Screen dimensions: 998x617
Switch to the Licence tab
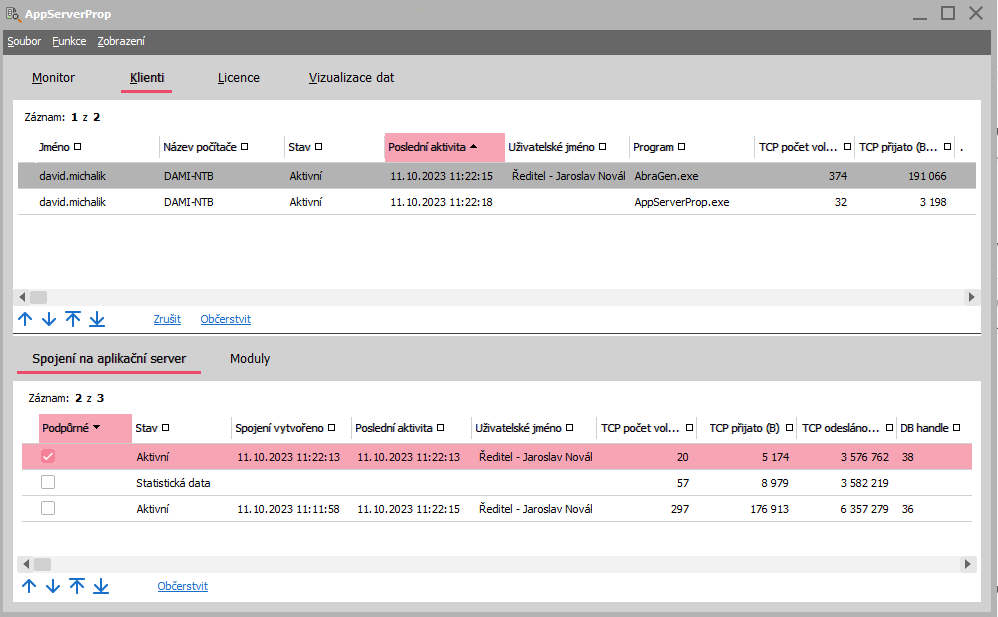(x=238, y=77)
